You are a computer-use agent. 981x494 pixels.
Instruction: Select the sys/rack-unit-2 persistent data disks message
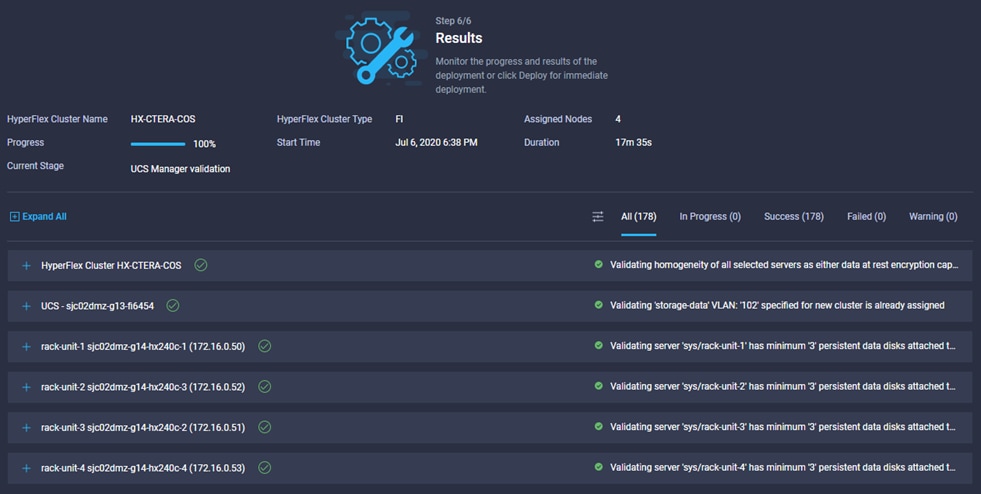(x=783, y=386)
